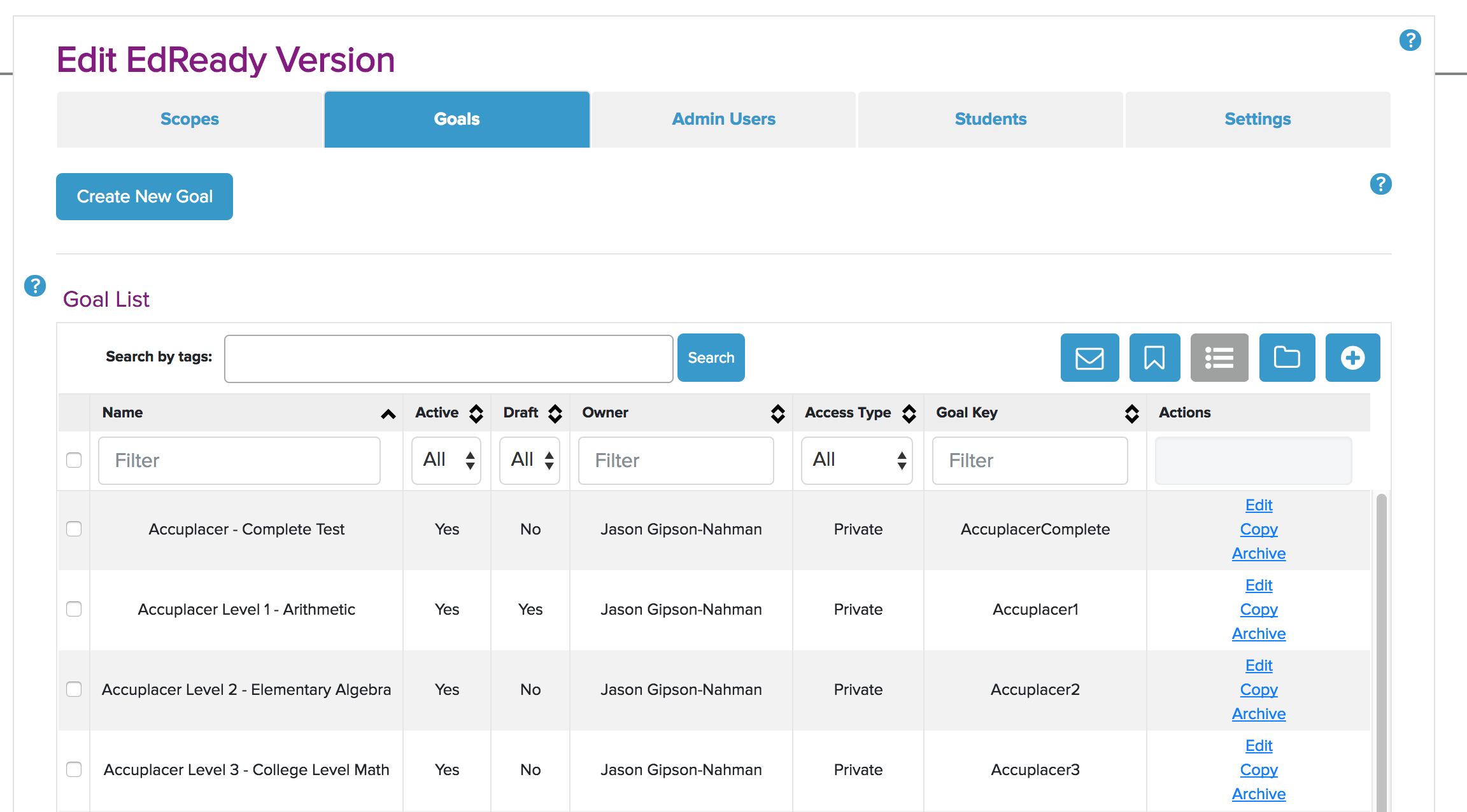
Task: Click Draft value Yes in Arithmetic row
Action: [530, 610]
